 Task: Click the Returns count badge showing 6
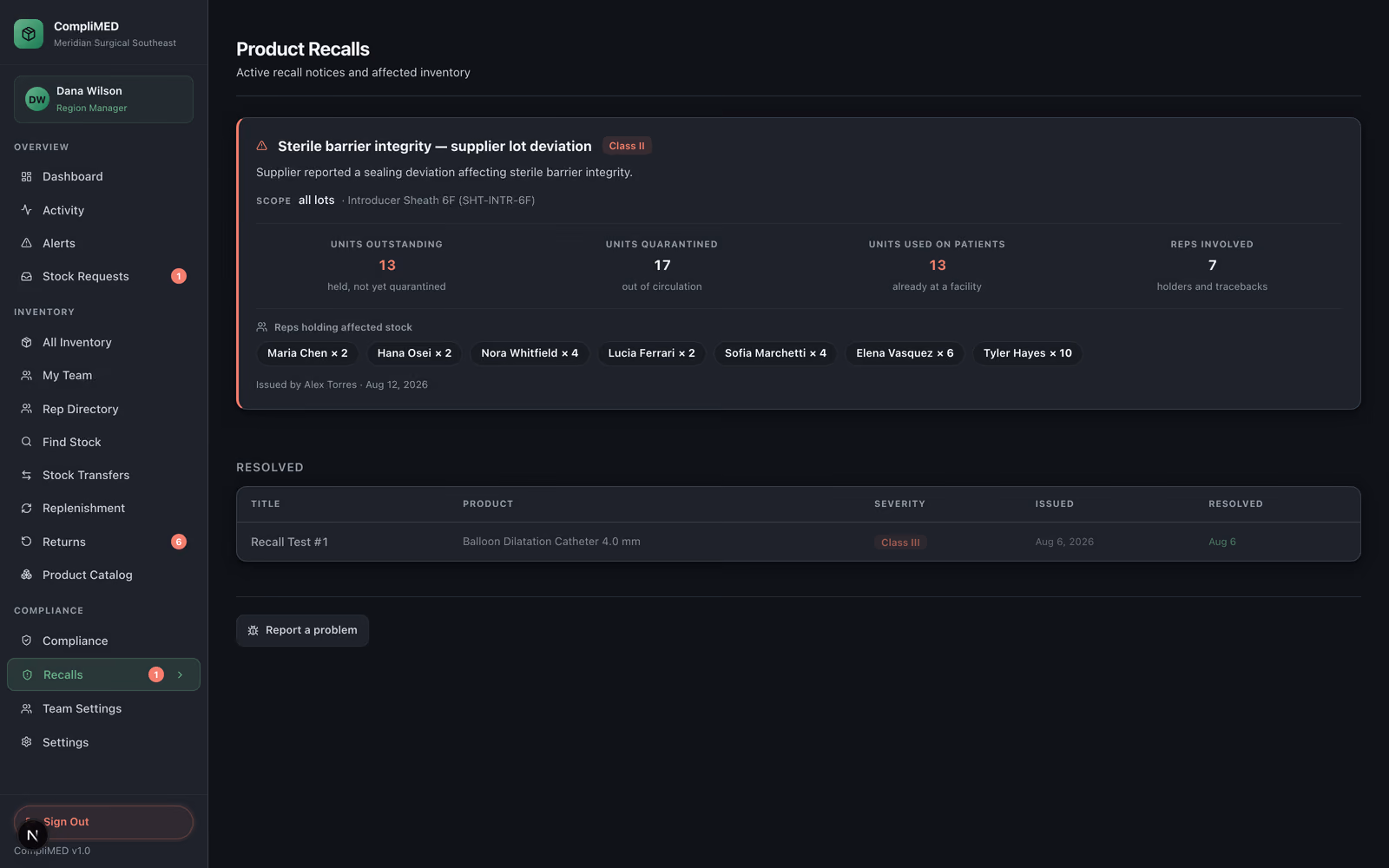(179, 542)
